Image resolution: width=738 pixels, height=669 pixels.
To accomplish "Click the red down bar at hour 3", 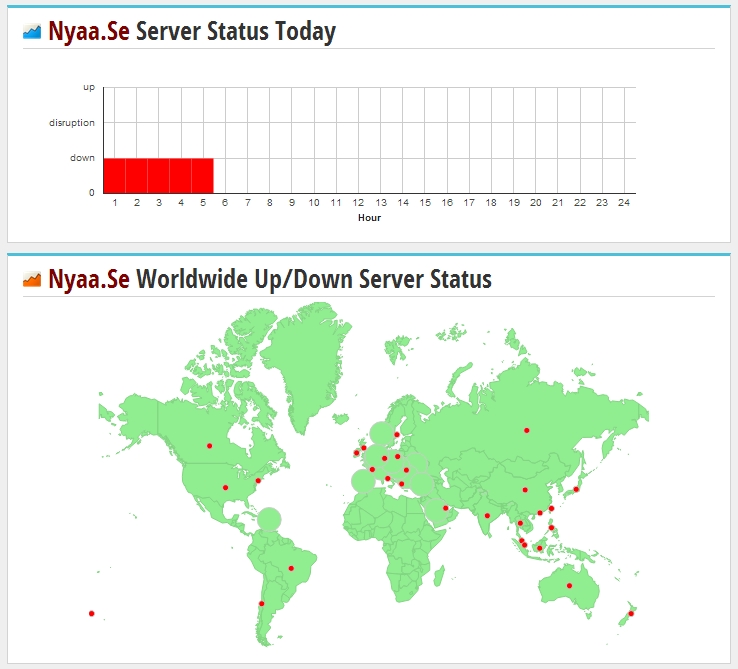I will [159, 176].
